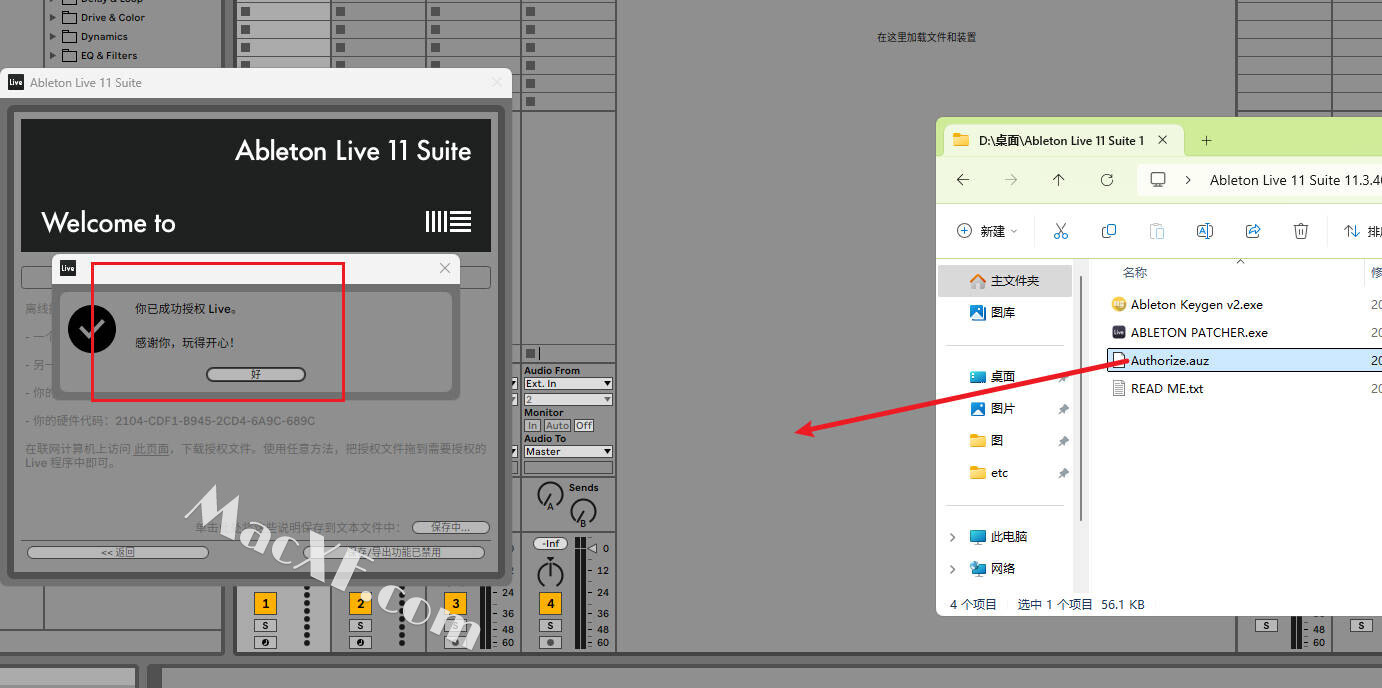The width and height of the screenshot is (1382, 688).
Task: Select the ABLETON PATCHER.exe file icon
Action: [x=1119, y=332]
